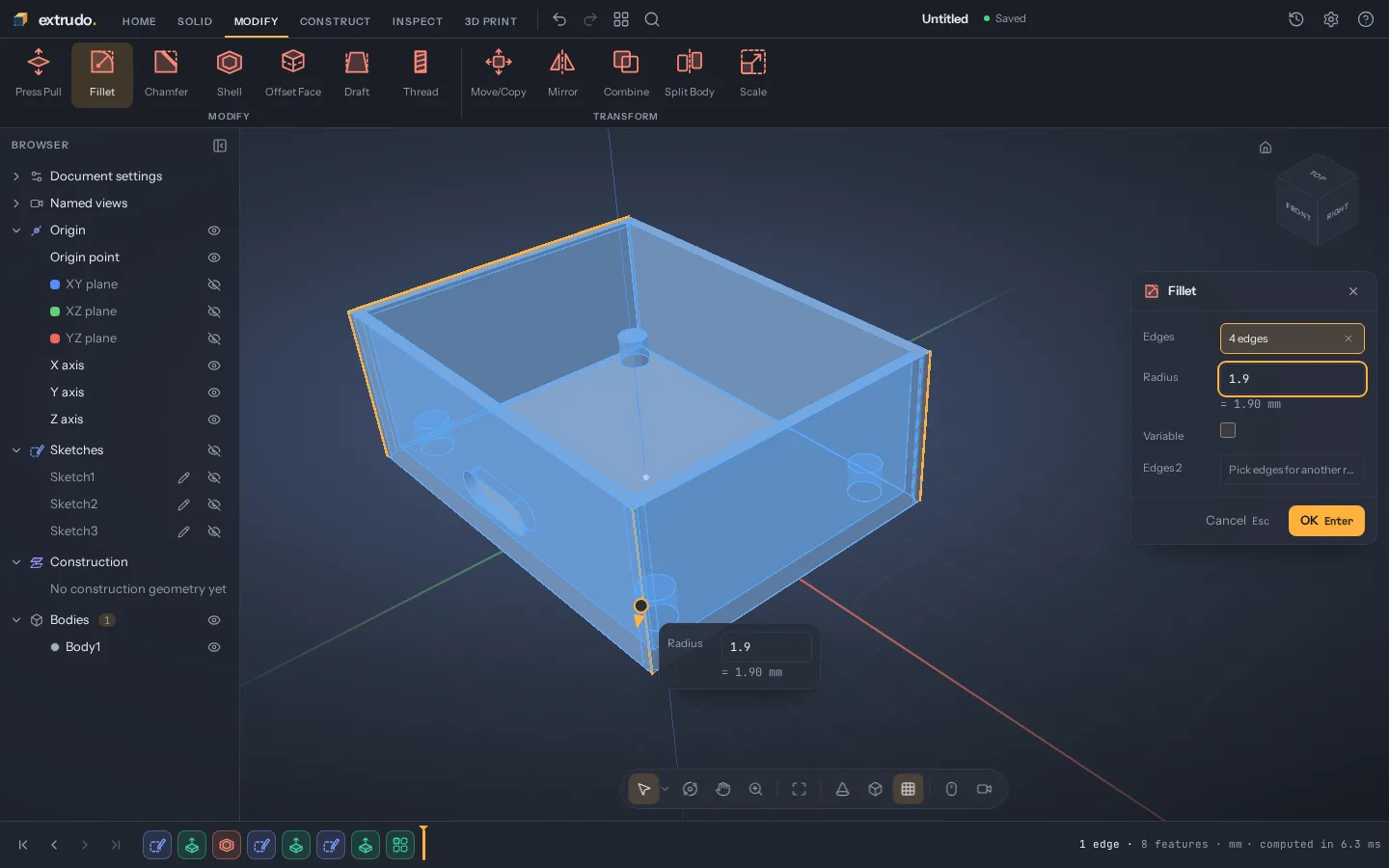Choose the Split Body tool
Viewport: 1389px width, 868px height.
pos(690,74)
